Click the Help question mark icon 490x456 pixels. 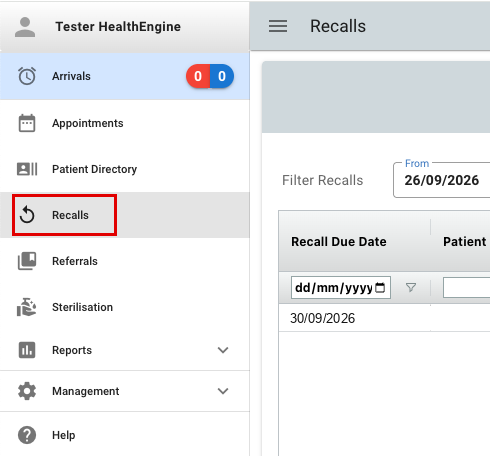pyautogui.click(x=27, y=435)
